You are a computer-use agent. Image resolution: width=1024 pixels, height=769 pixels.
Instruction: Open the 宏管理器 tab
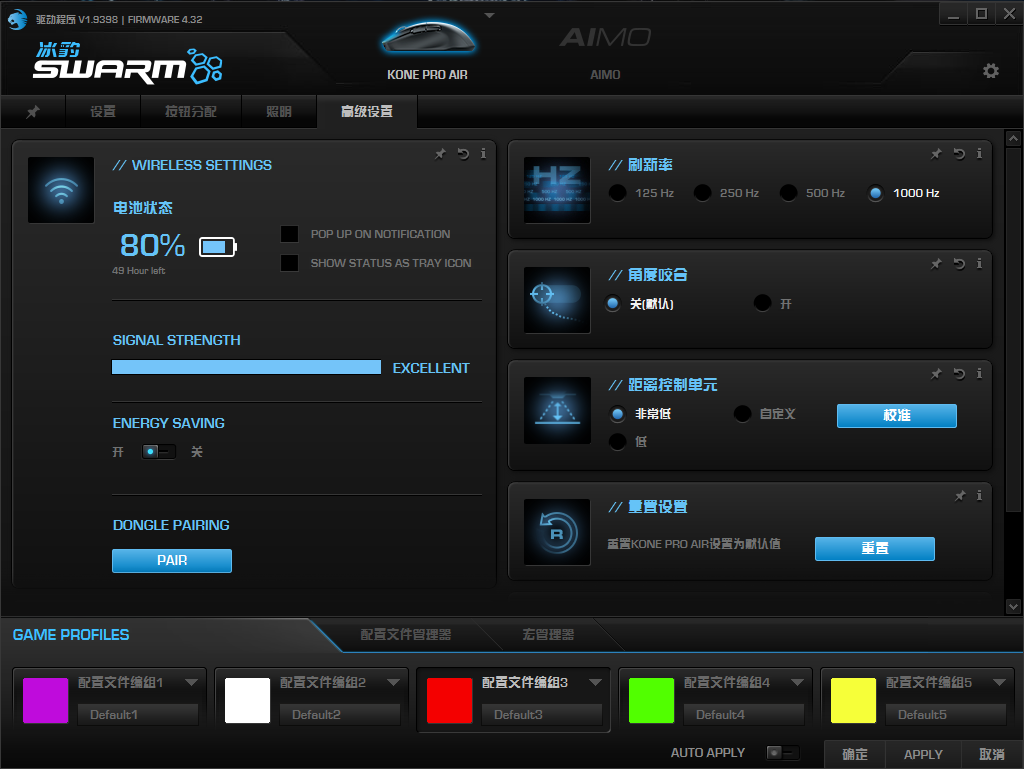click(x=548, y=635)
